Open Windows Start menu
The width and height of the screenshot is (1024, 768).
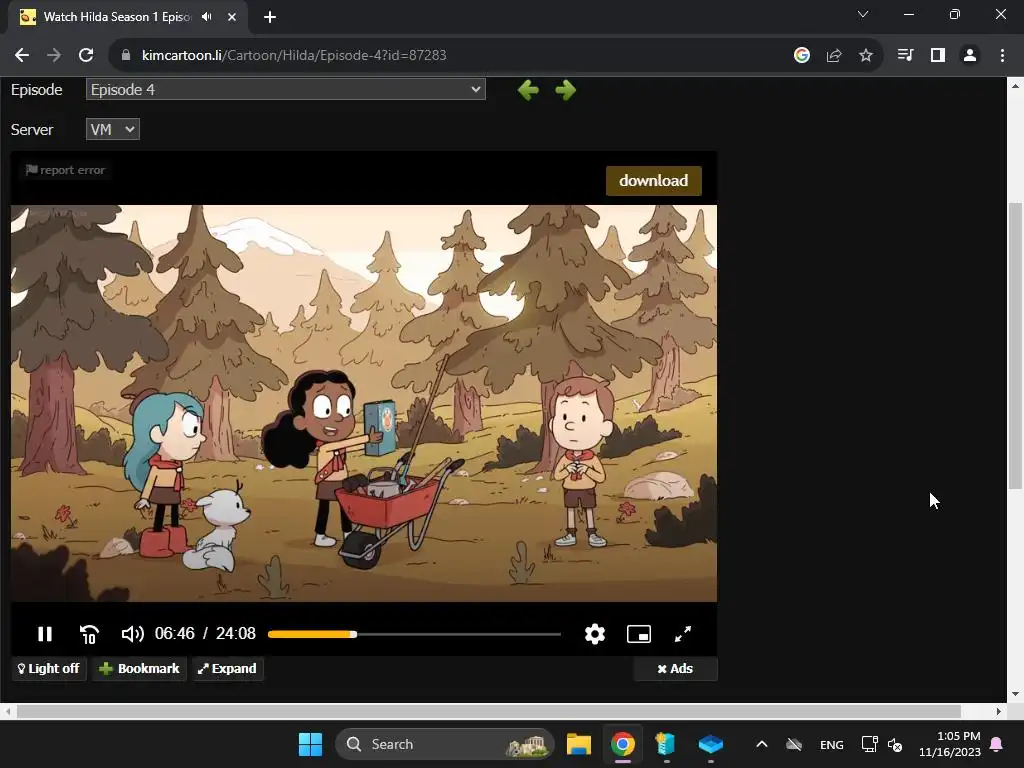click(x=310, y=744)
